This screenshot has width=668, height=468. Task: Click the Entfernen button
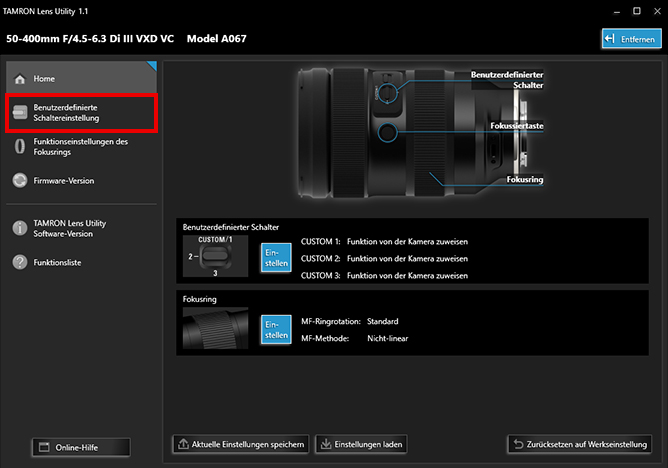click(631, 39)
